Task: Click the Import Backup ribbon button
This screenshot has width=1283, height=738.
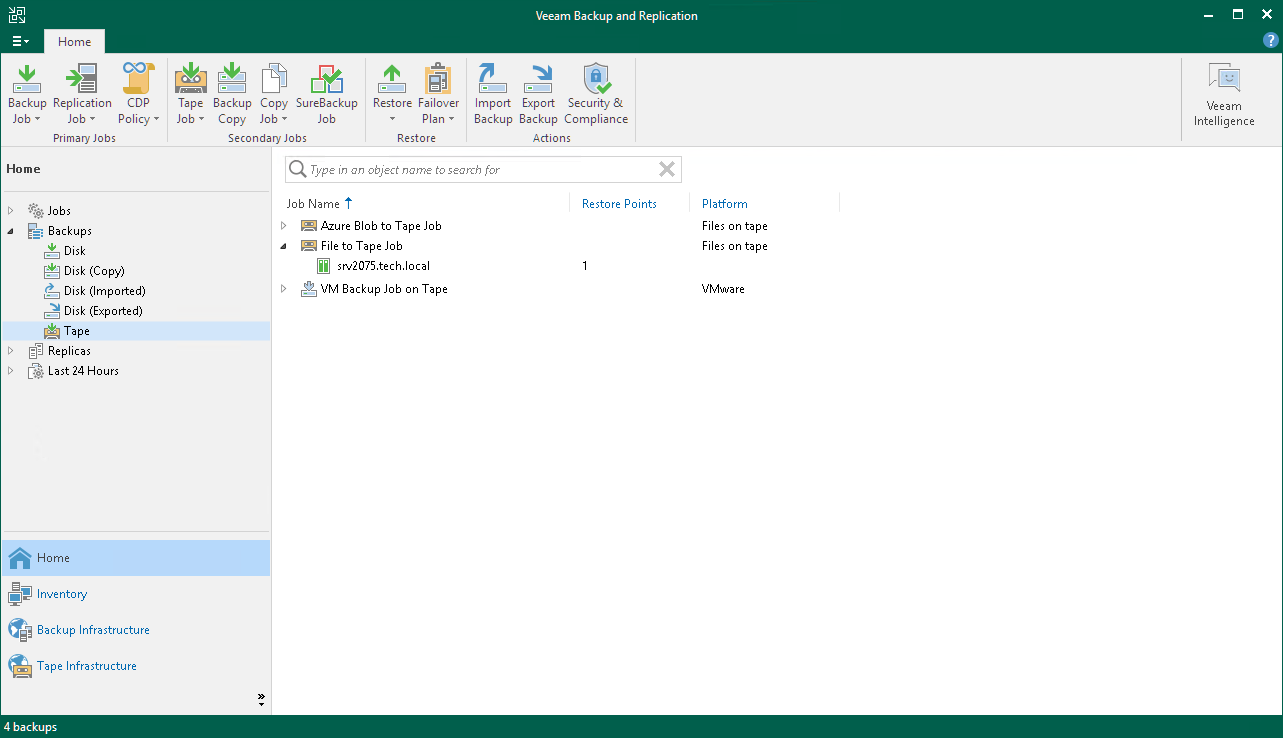Action: (493, 94)
